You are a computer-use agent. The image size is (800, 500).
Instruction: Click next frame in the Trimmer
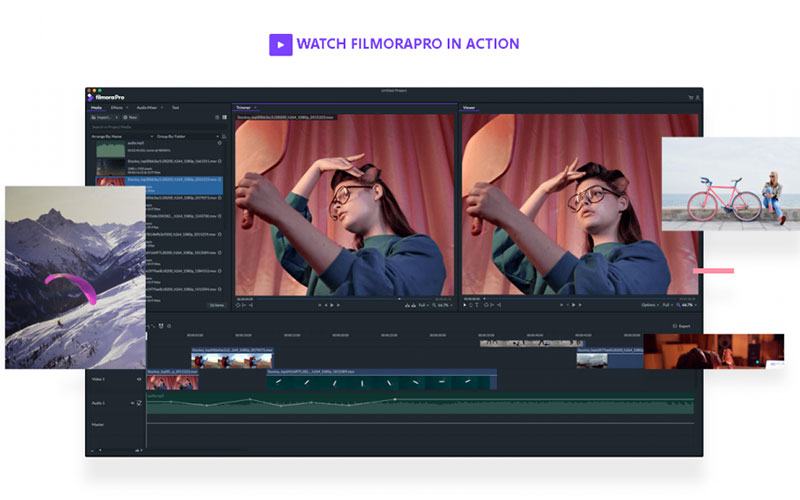pos(338,305)
